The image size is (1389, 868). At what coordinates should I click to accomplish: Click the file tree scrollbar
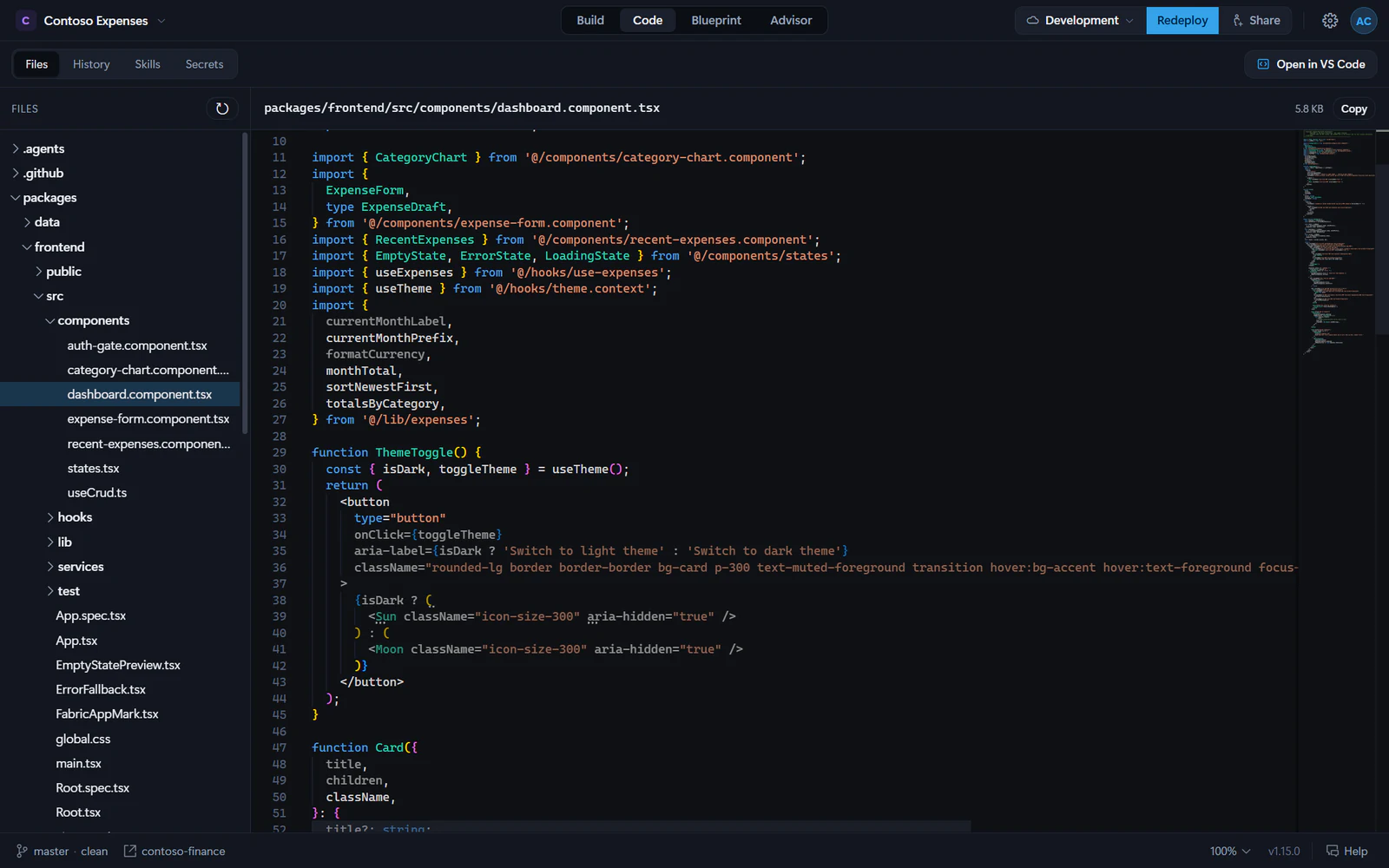click(245, 282)
